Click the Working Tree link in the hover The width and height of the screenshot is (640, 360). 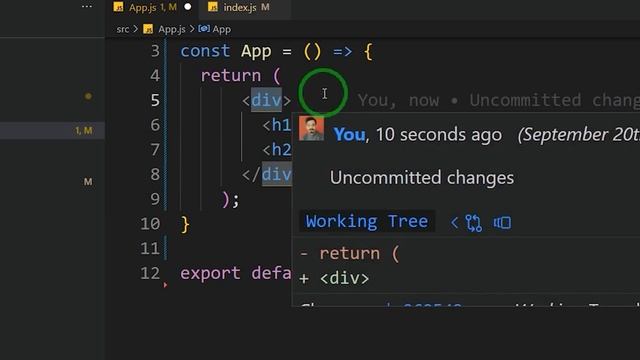(367, 222)
